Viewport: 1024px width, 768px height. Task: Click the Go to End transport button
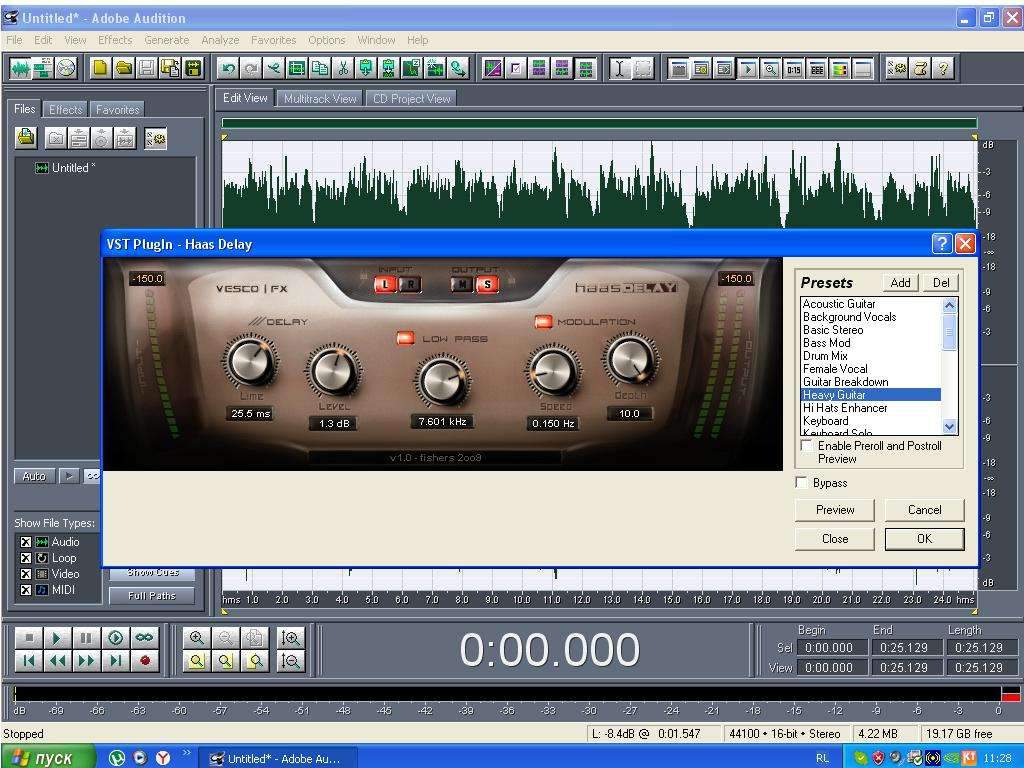pos(116,660)
